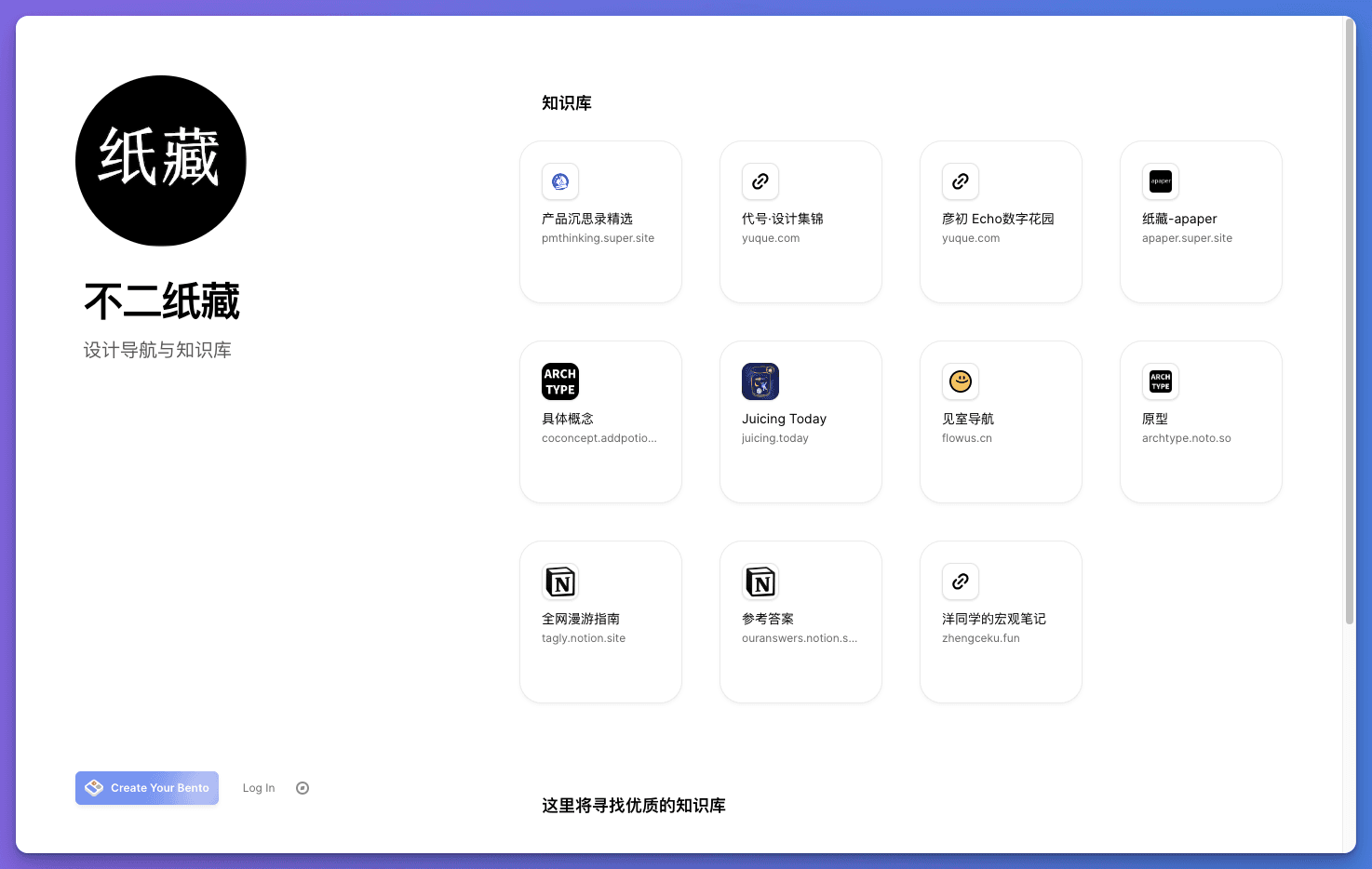
Task: Open the 参考答案 card title
Action: 768,619
